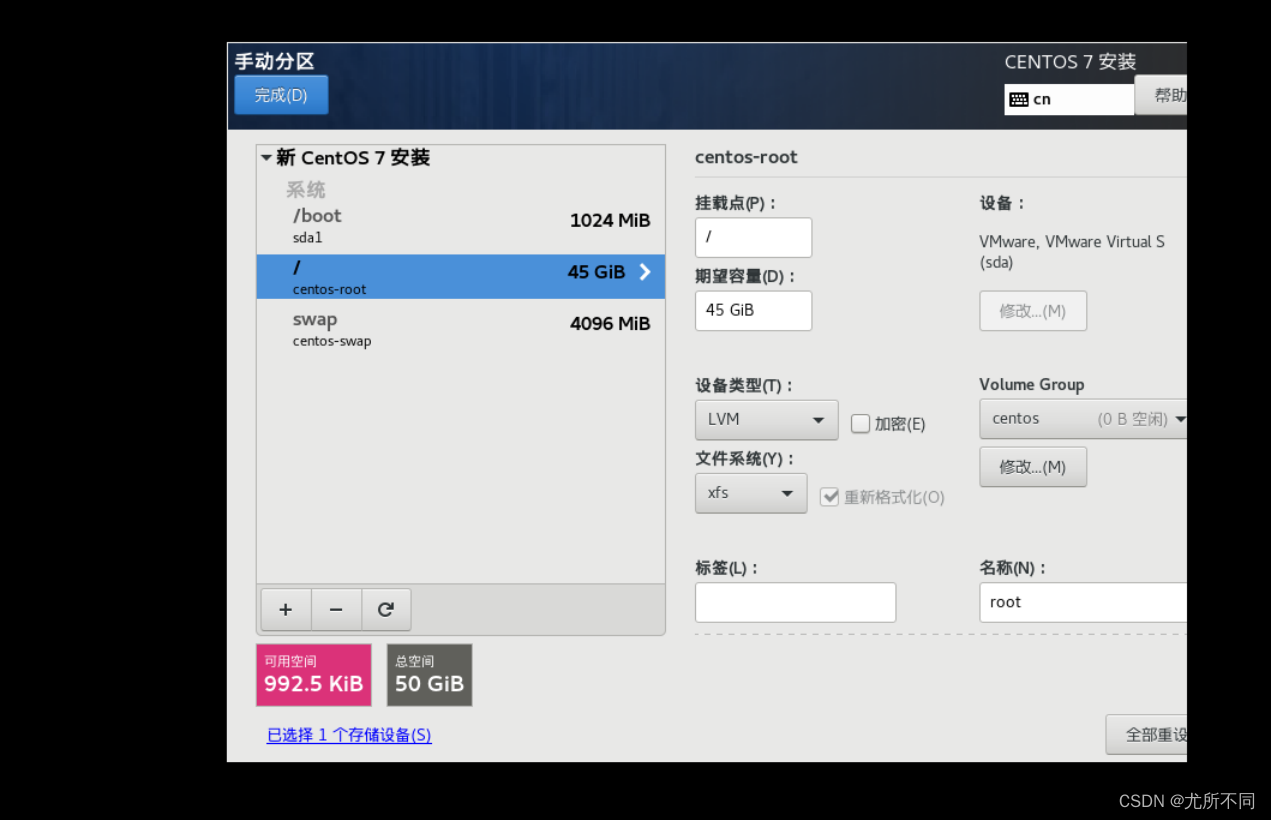This screenshot has height=820, width=1271.
Task: Open the Volume Group centos dropdown
Action: (1084, 419)
